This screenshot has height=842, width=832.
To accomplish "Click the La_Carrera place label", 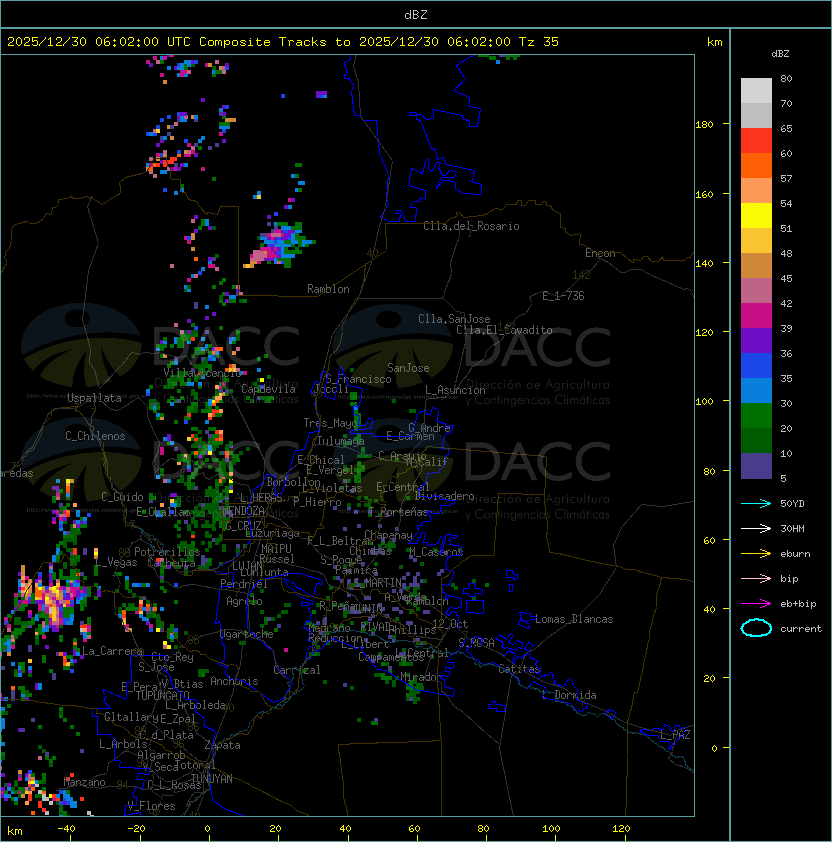I will pyautogui.click(x=113, y=651).
